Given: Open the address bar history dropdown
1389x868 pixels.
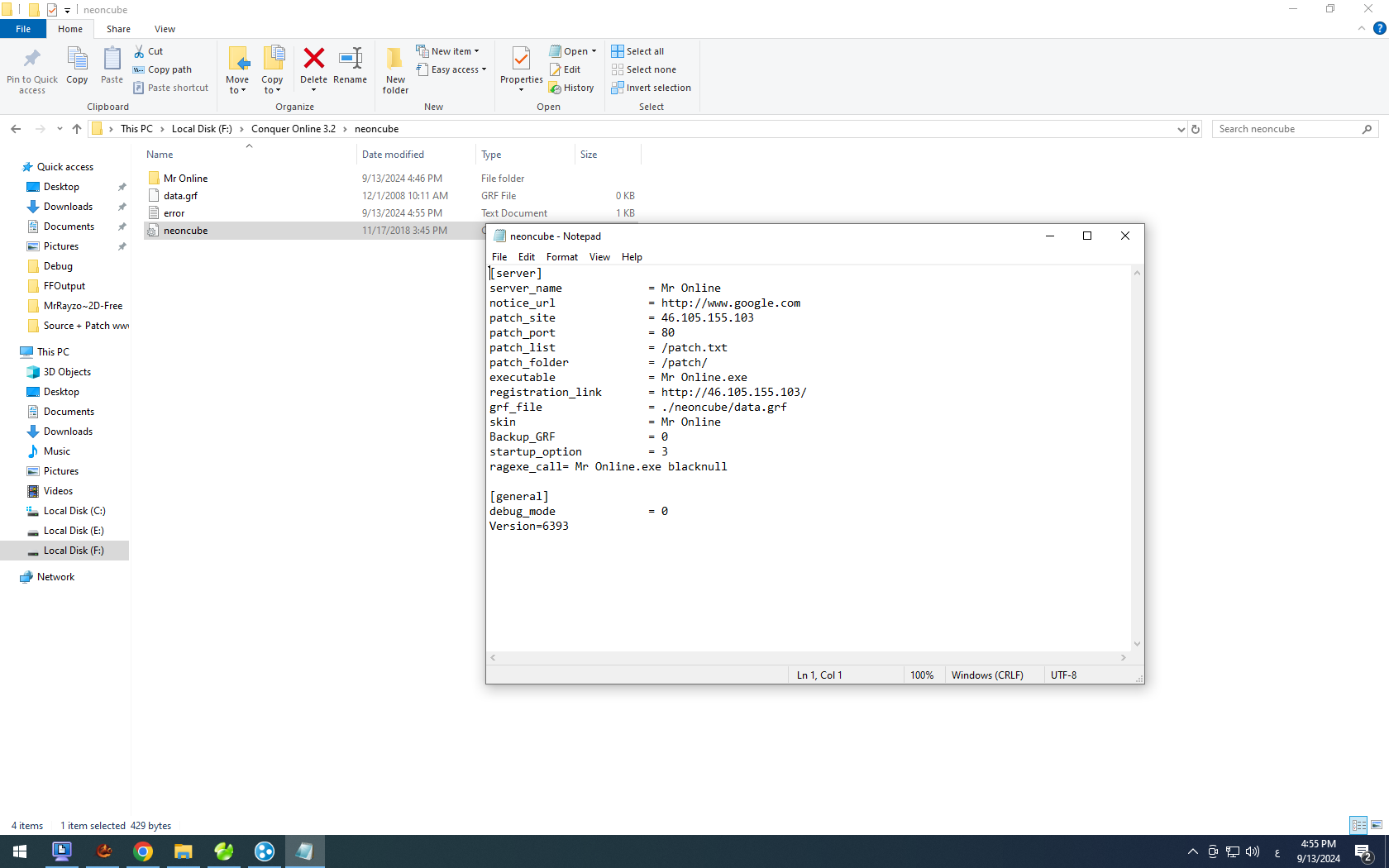Looking at the screenshot, I should coord(1181,129).
